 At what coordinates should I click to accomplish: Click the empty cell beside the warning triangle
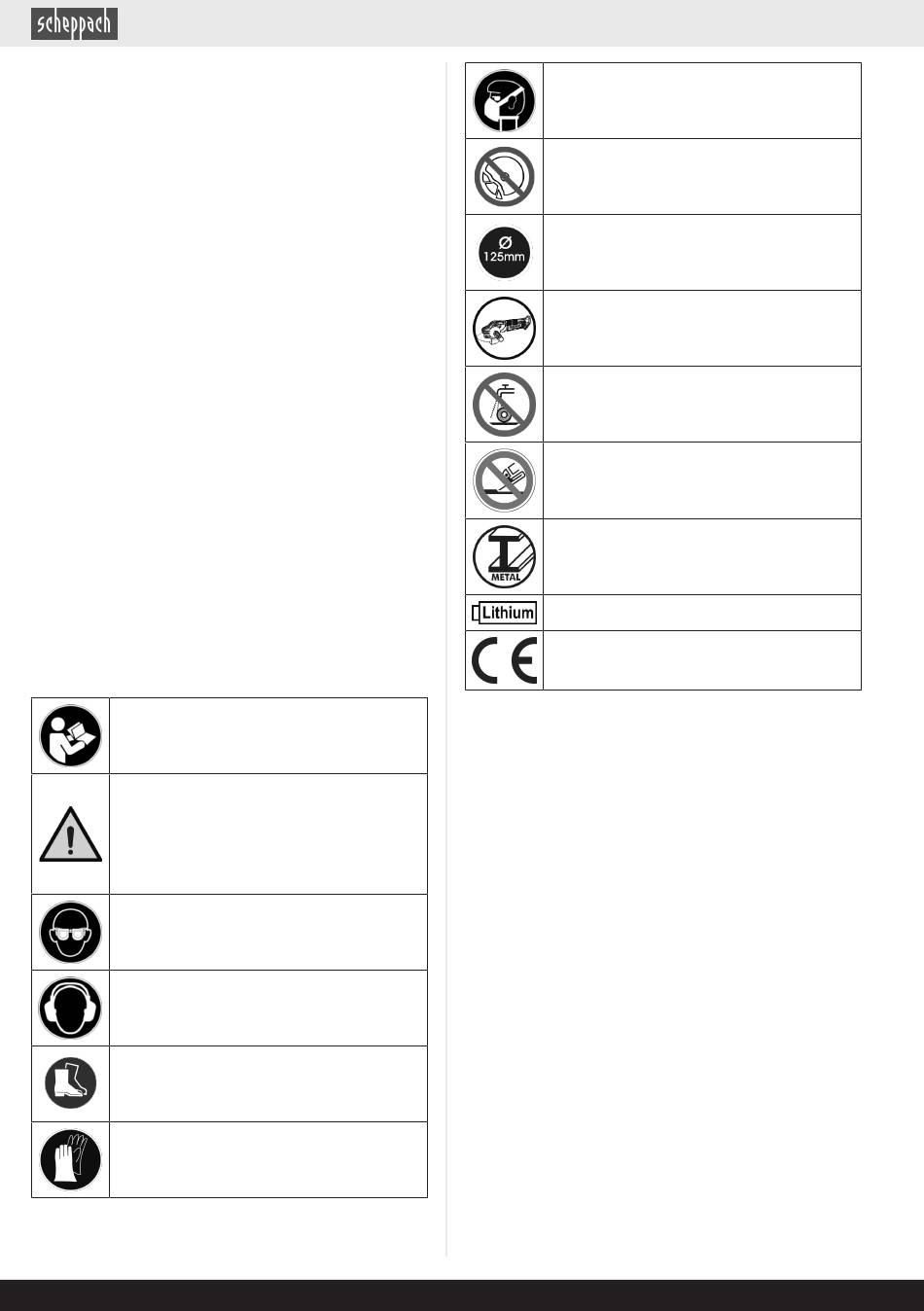point(267,833)
